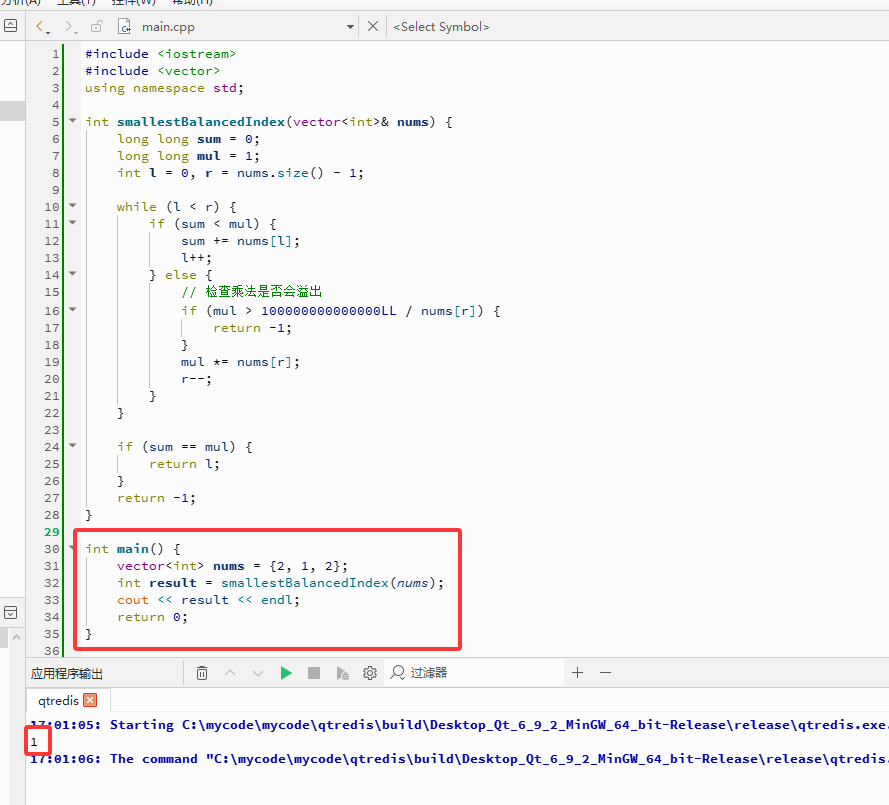Image resolution: width=889 pixels, height=805 pixels.
Task: Click the 'Starting C:\mycode' output line
Action: 459,724
